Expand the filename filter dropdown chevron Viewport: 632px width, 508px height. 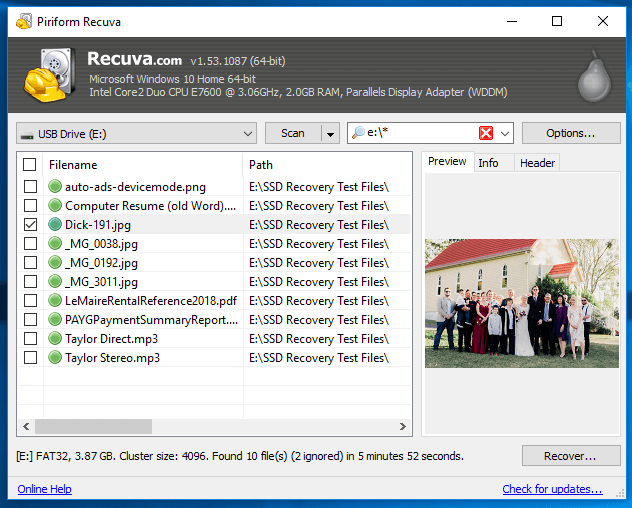[x=505, y=133]
